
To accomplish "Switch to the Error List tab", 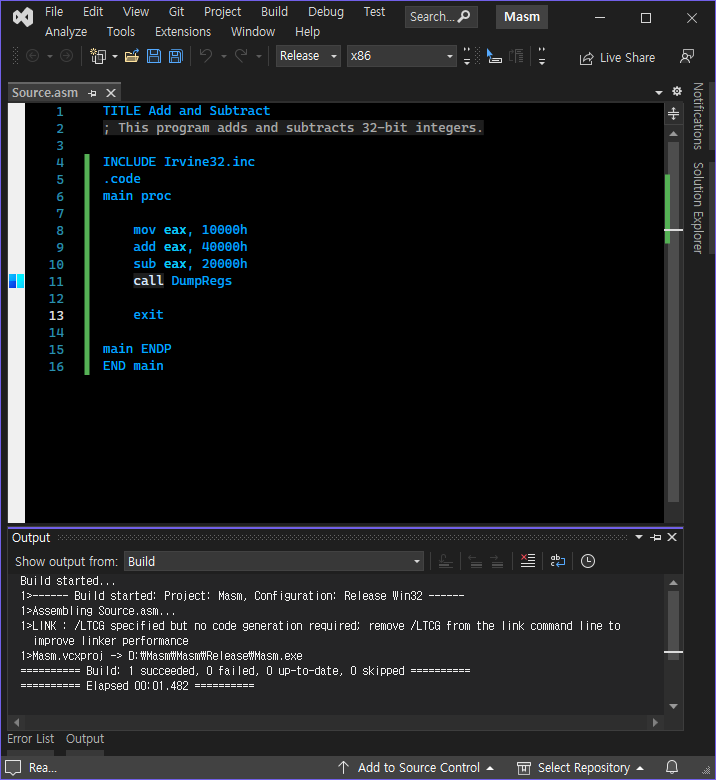I will 30,739.
